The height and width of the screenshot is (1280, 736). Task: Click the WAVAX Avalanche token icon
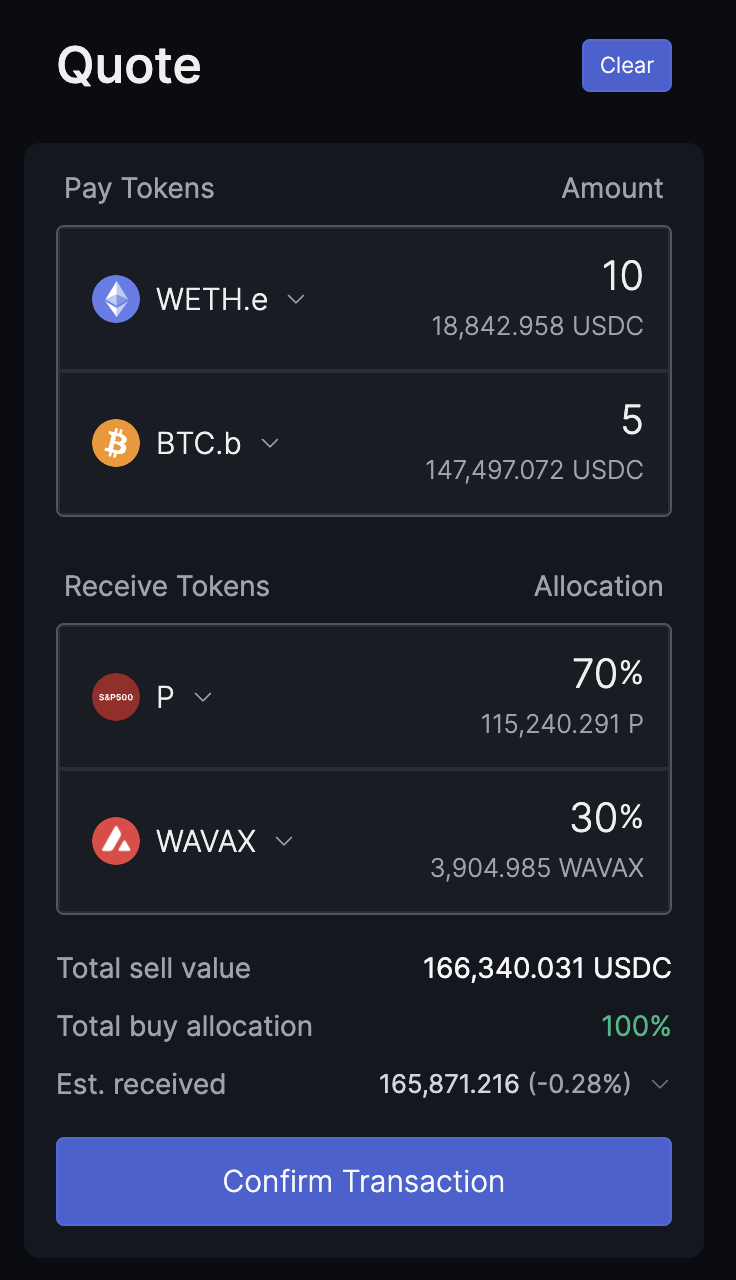[116, 841]
